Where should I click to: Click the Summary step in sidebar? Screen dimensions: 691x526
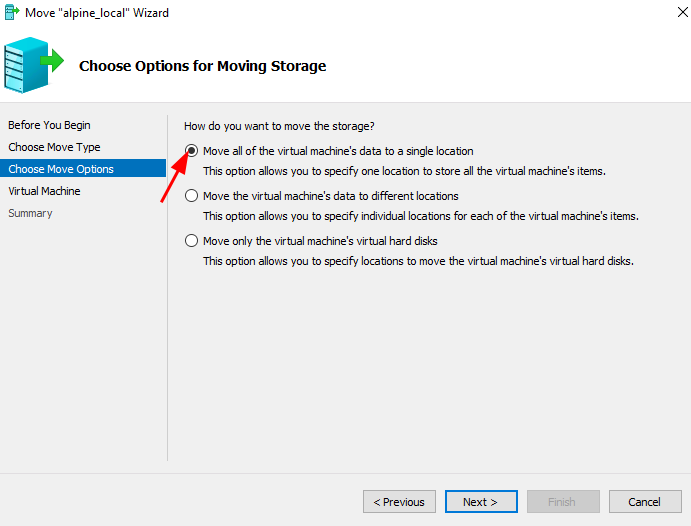pos(30,213)
